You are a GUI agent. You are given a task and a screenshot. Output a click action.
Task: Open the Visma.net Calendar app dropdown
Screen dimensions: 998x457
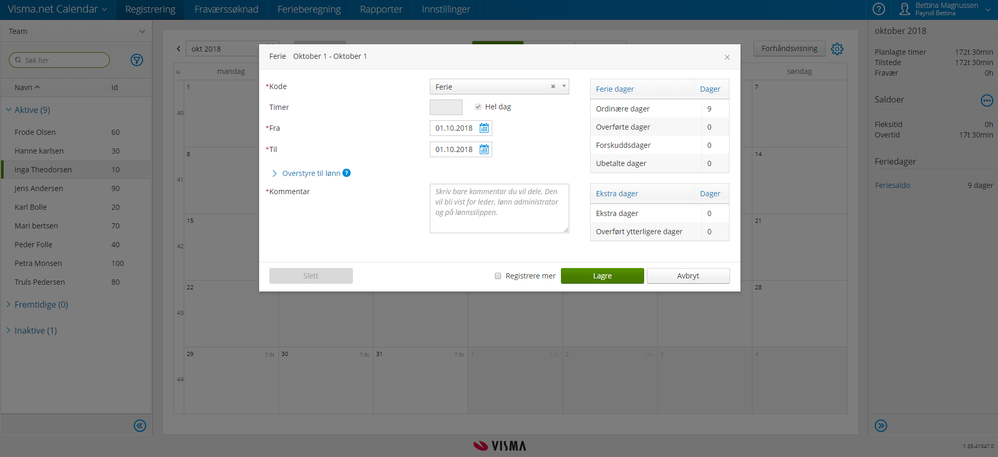click(x=57, y=10)
